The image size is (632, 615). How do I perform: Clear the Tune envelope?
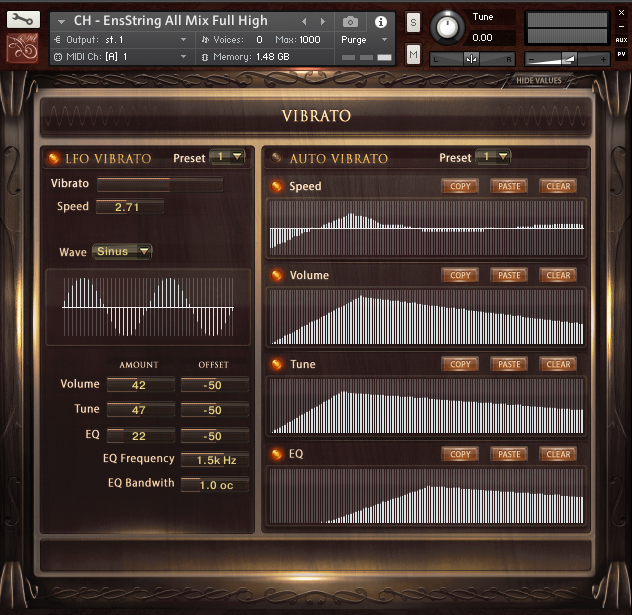558,364
